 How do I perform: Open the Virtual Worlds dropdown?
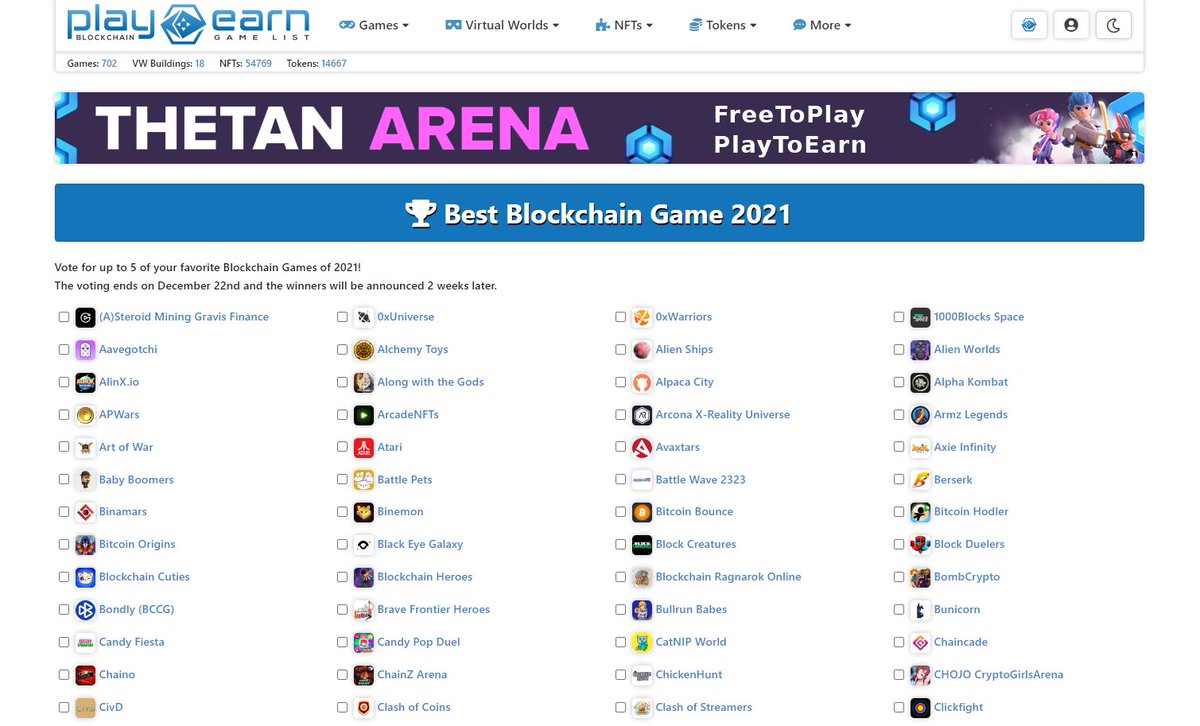click(502, 25)
